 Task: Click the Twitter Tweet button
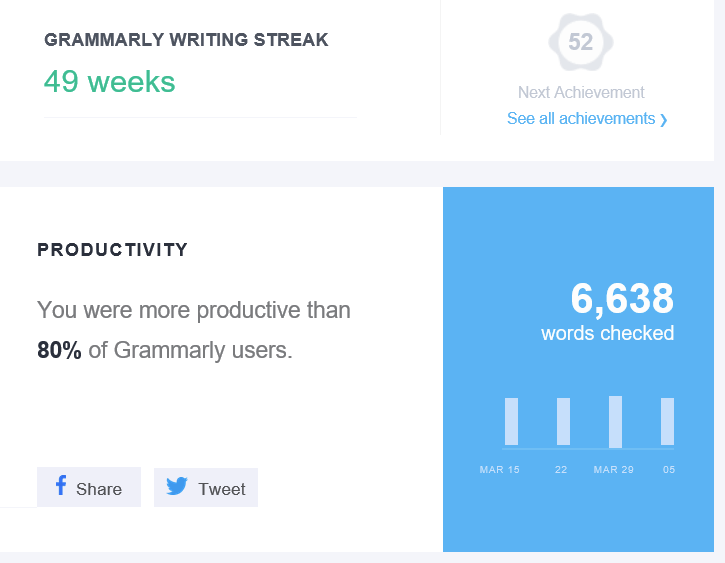[206, 487]
